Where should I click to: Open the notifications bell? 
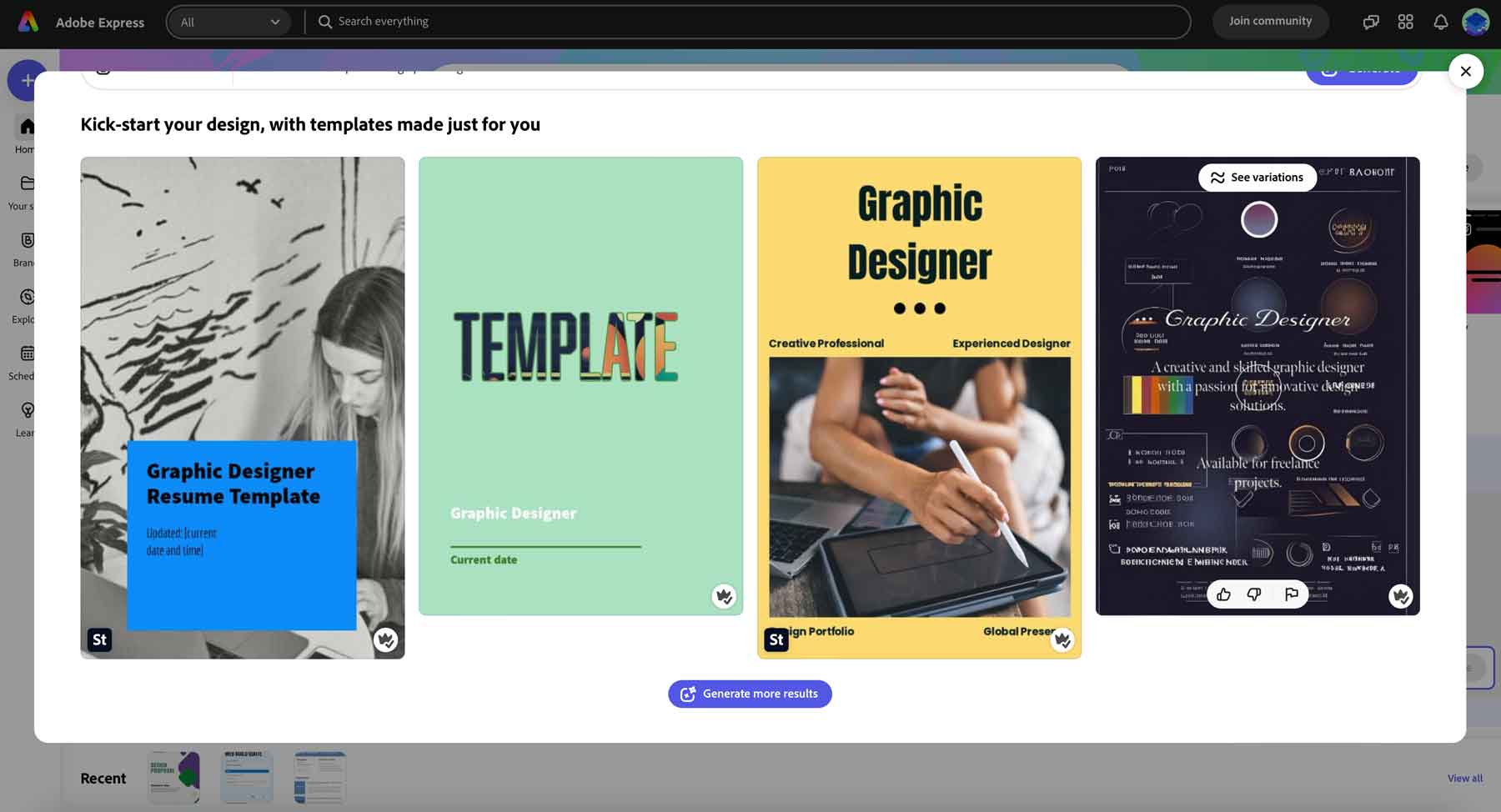pyautogui.click(x=1441, y=22)
